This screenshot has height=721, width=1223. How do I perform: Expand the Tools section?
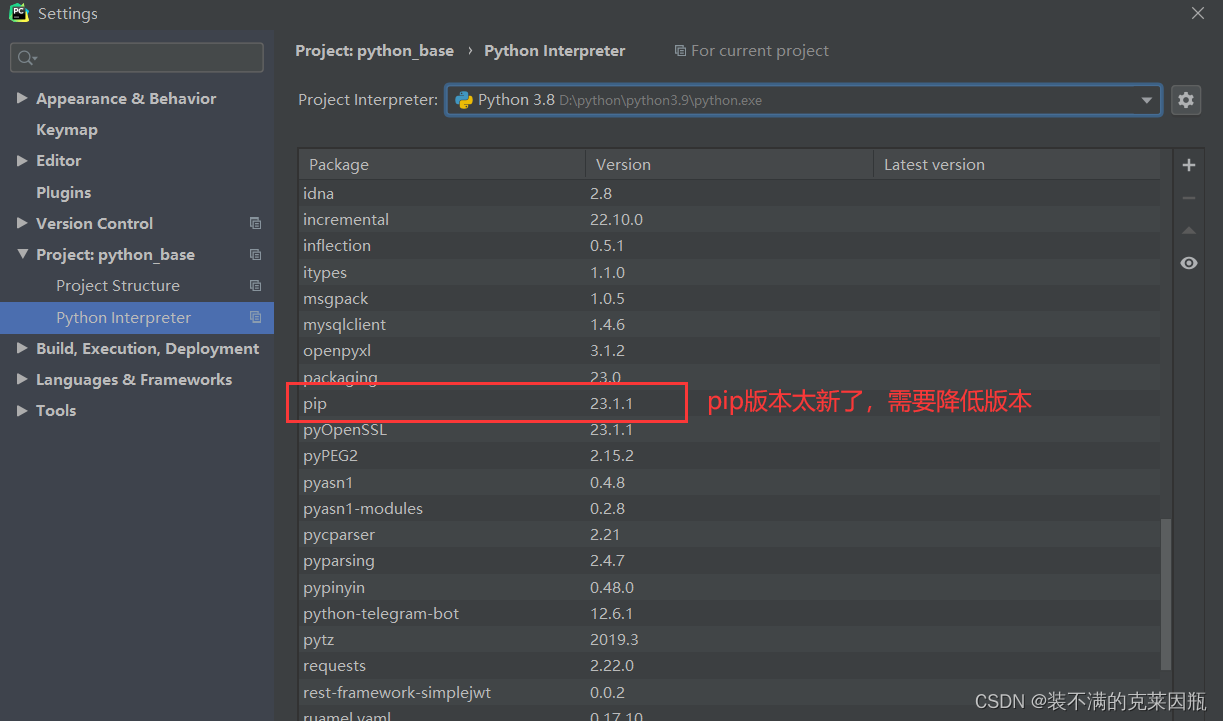(x=22, y=410)
